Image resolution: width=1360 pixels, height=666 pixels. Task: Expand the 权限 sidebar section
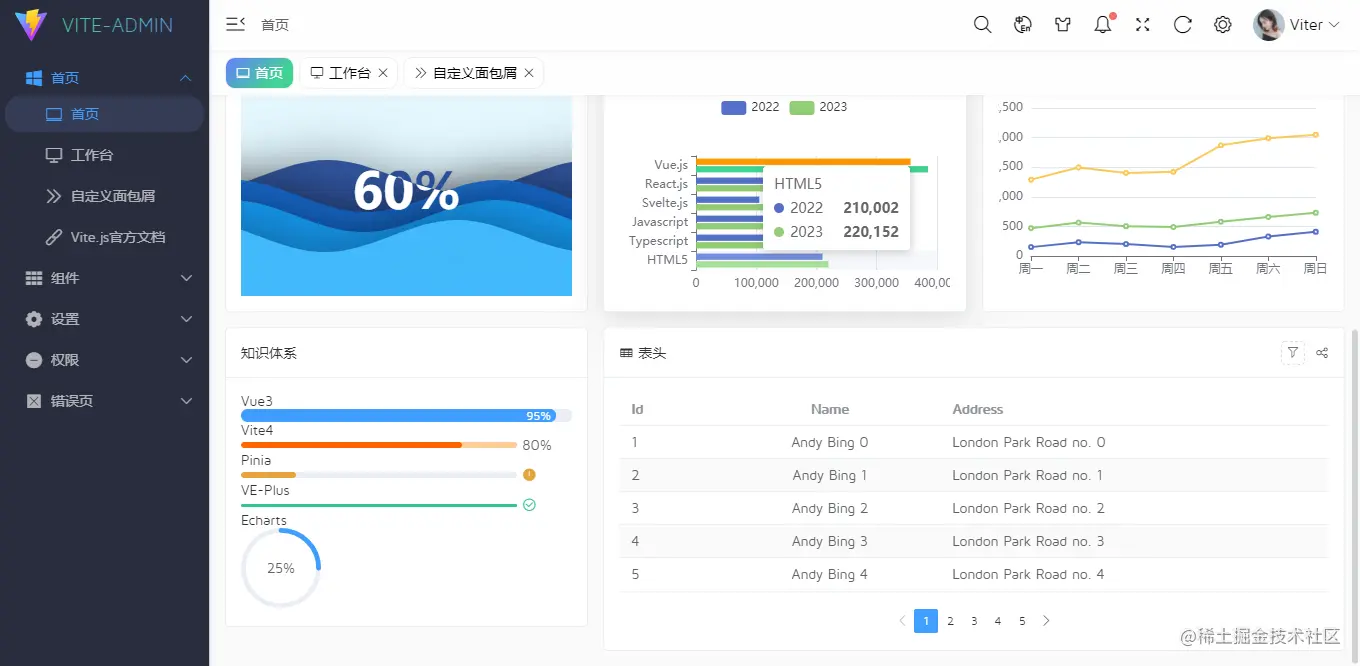104,360
